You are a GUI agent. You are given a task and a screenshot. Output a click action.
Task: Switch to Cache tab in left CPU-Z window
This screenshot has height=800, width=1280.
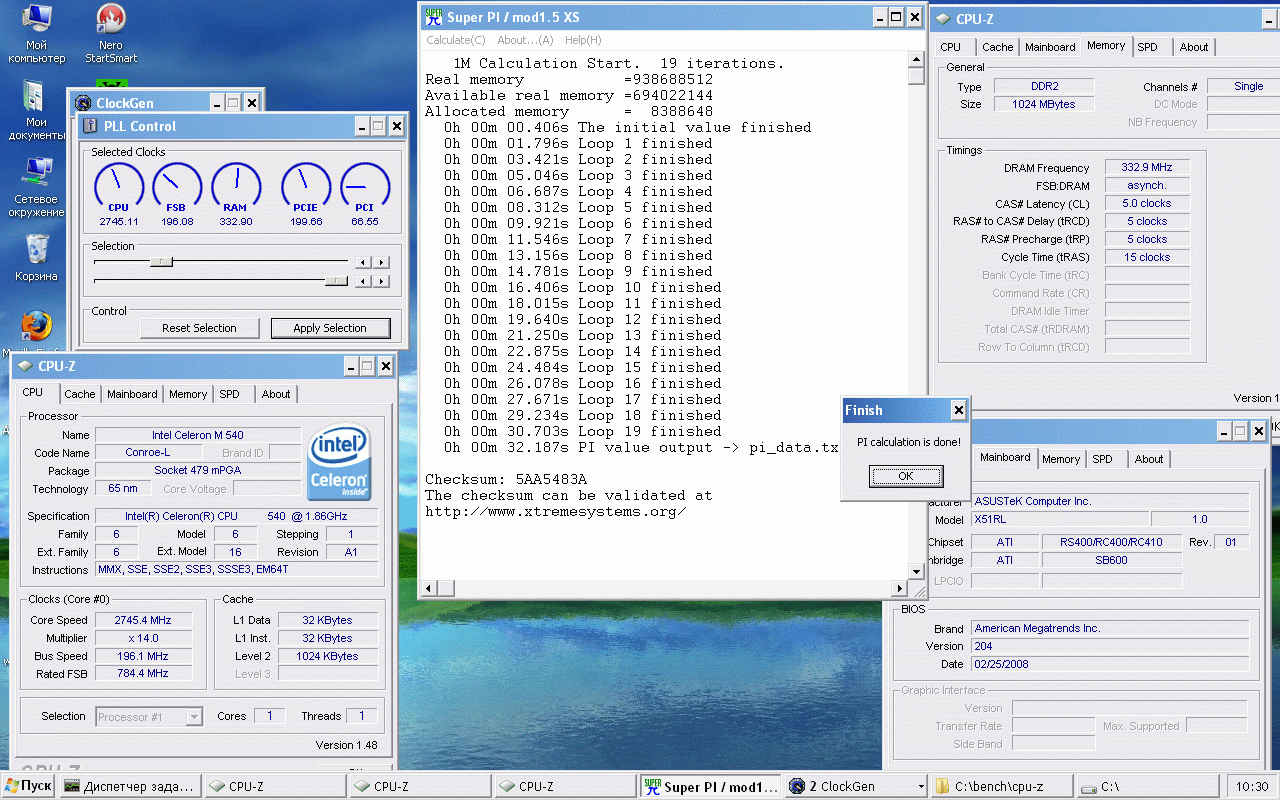click(80, 394)
